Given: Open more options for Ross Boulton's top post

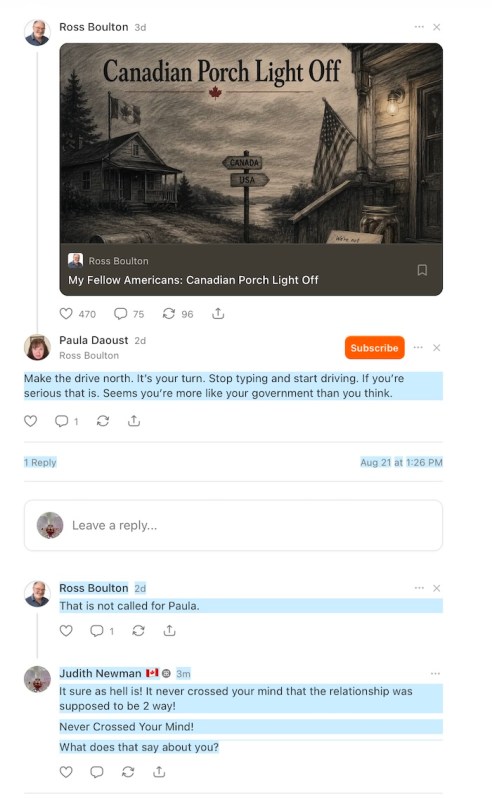Looking at the screenshot, I should point(419,27).
